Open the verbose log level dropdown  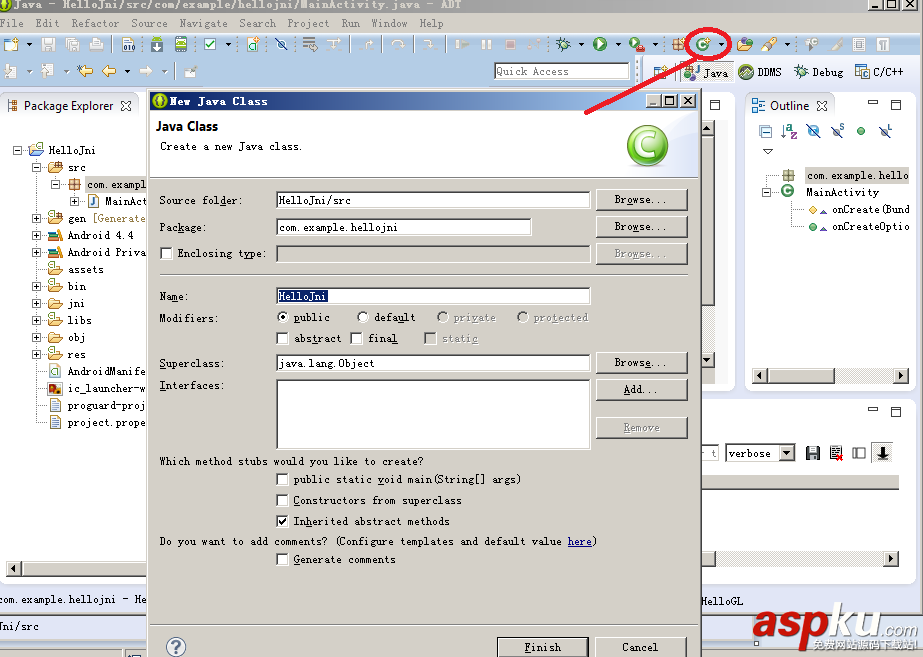point(786,453)
